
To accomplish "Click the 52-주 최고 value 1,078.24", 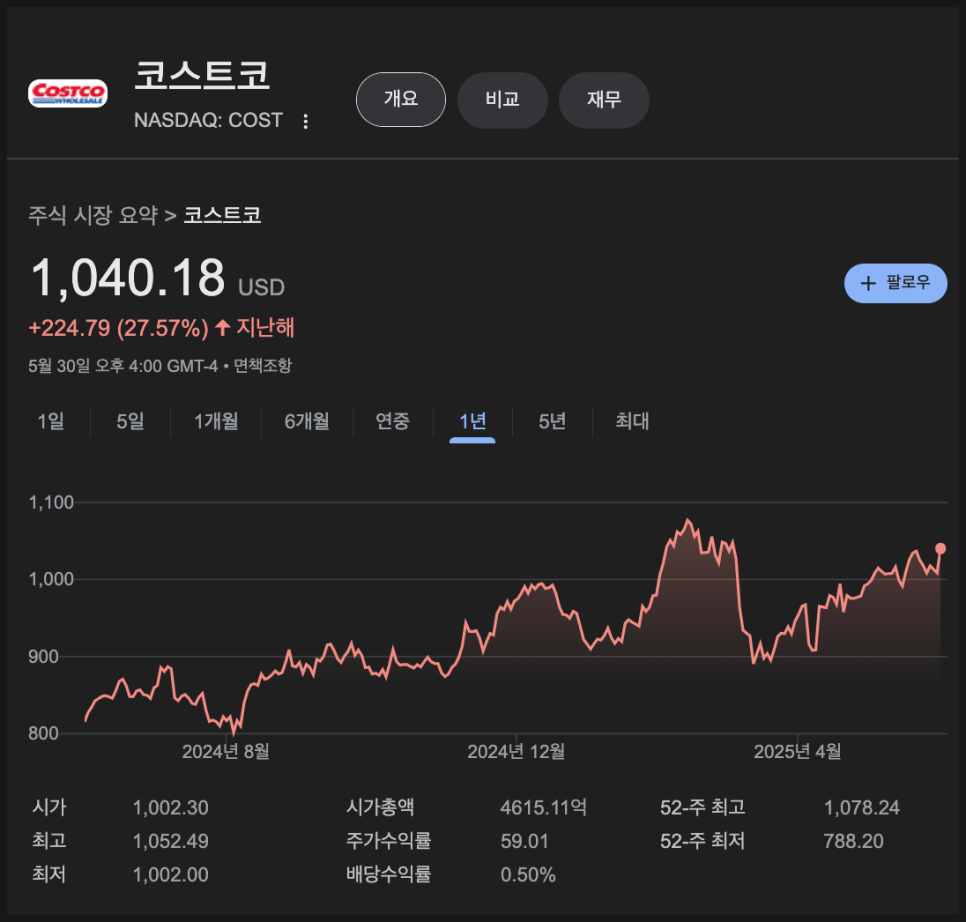I will click(861, 807).
